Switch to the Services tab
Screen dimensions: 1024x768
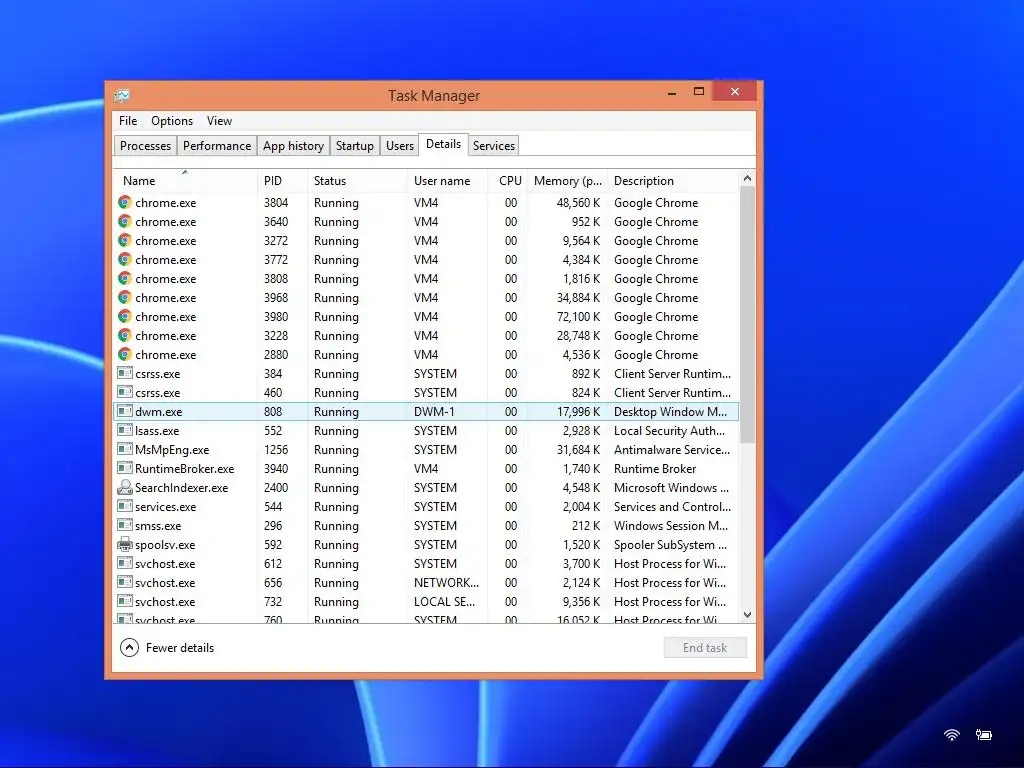[x=494, y=146]
